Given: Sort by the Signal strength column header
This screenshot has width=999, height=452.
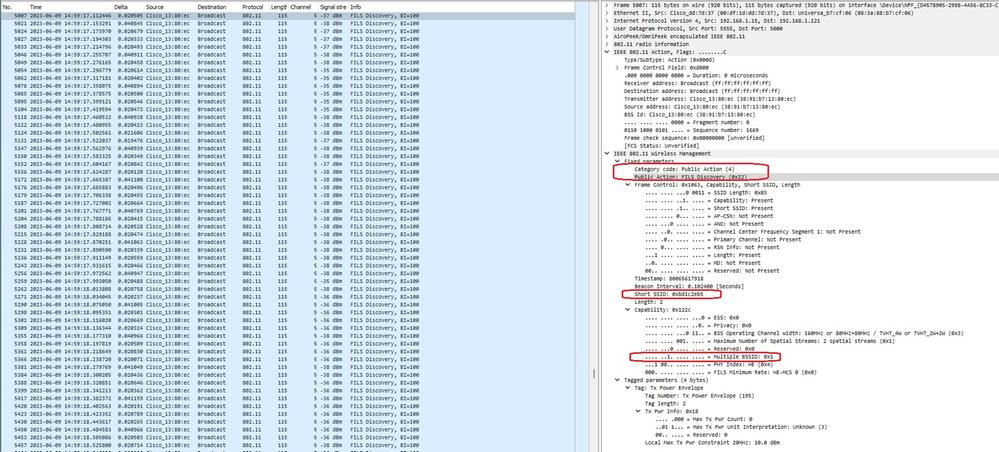Looking at the screenshot, I should point(333,6).
